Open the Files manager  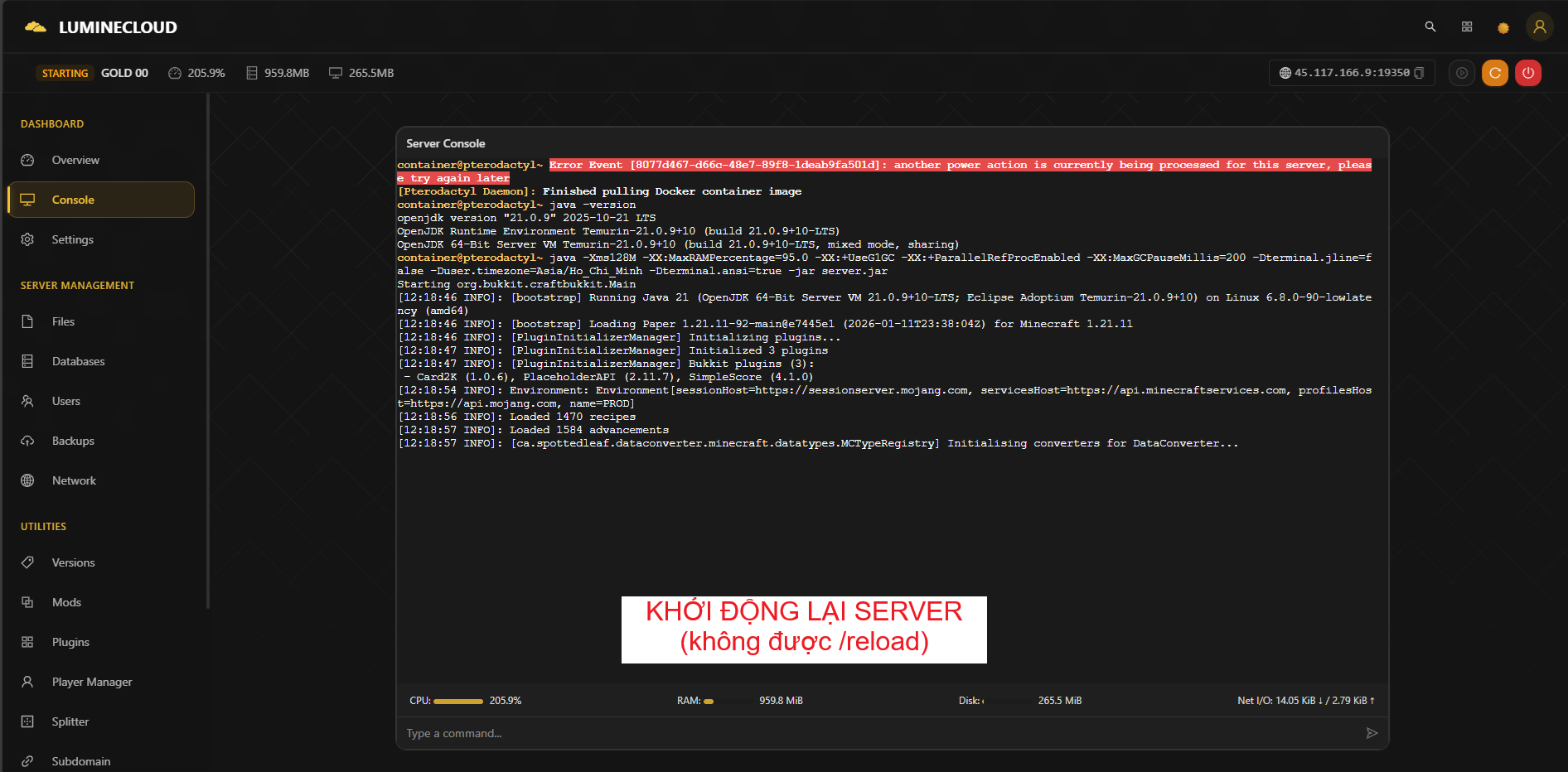[63, 321]
